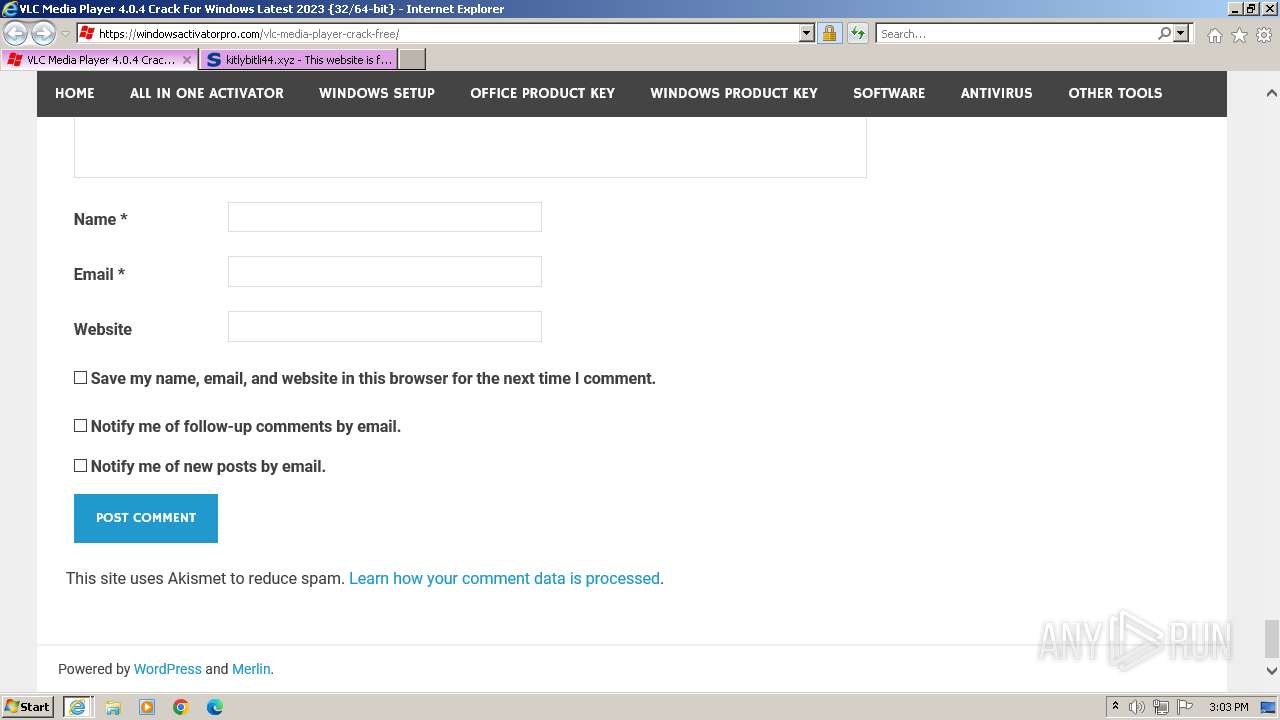Screen dimensions: 1280x720
Task: Switch to the kitlybitli44.xyz tab
Action: (x=299, y=60)
